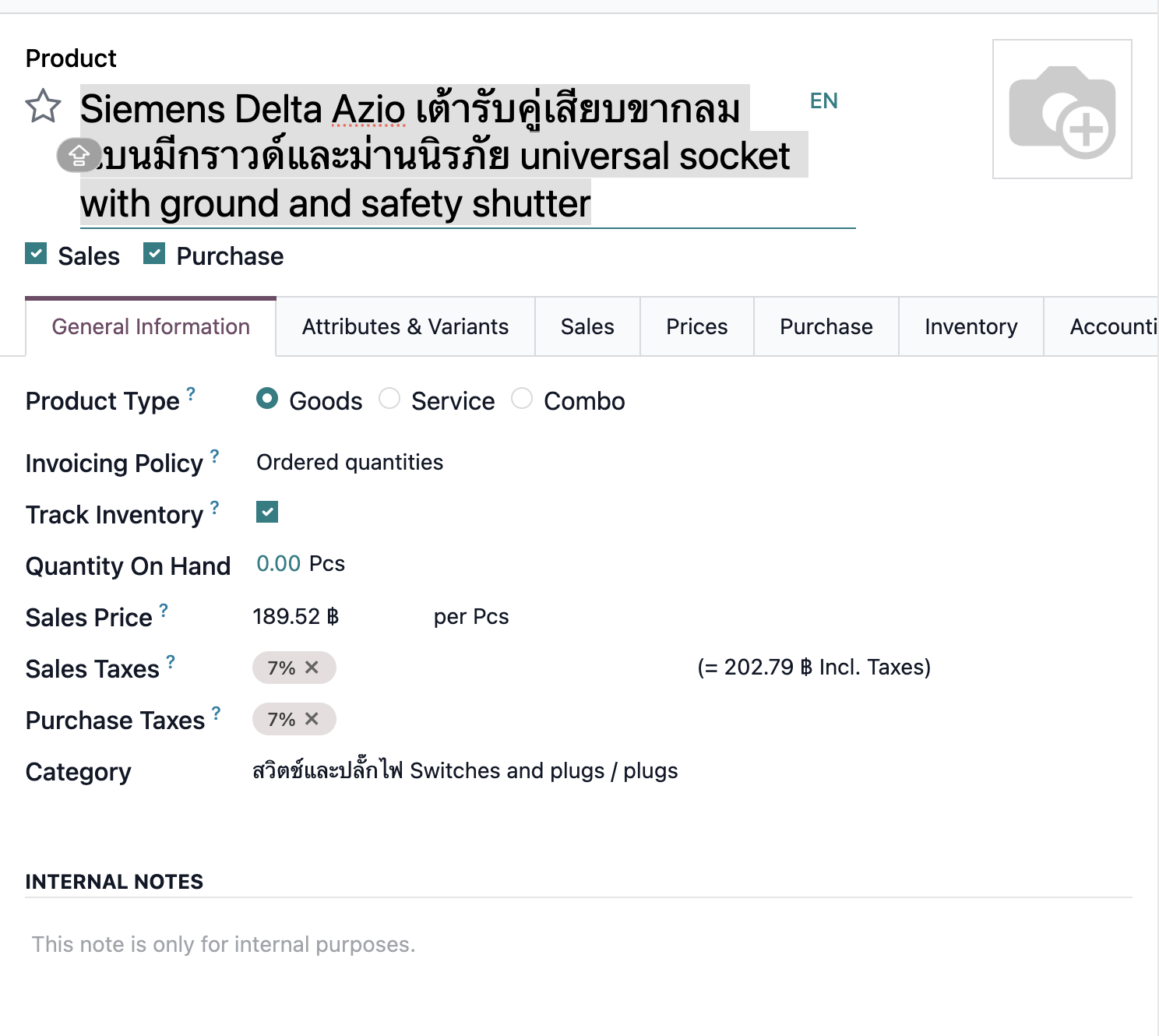The image size is (1159, 1036).
Task: Open the Invoicing Policy help tooltip
Action: [215, 455]
